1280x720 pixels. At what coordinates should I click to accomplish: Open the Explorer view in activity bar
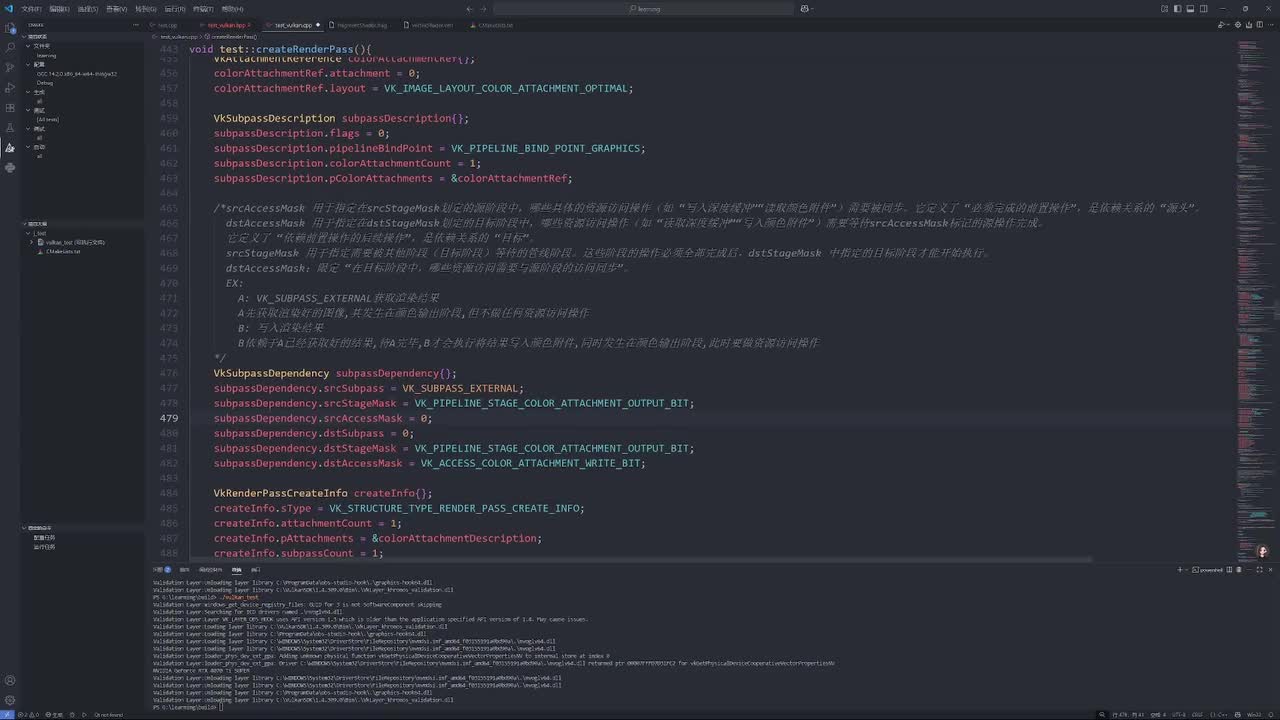[10, 28]
